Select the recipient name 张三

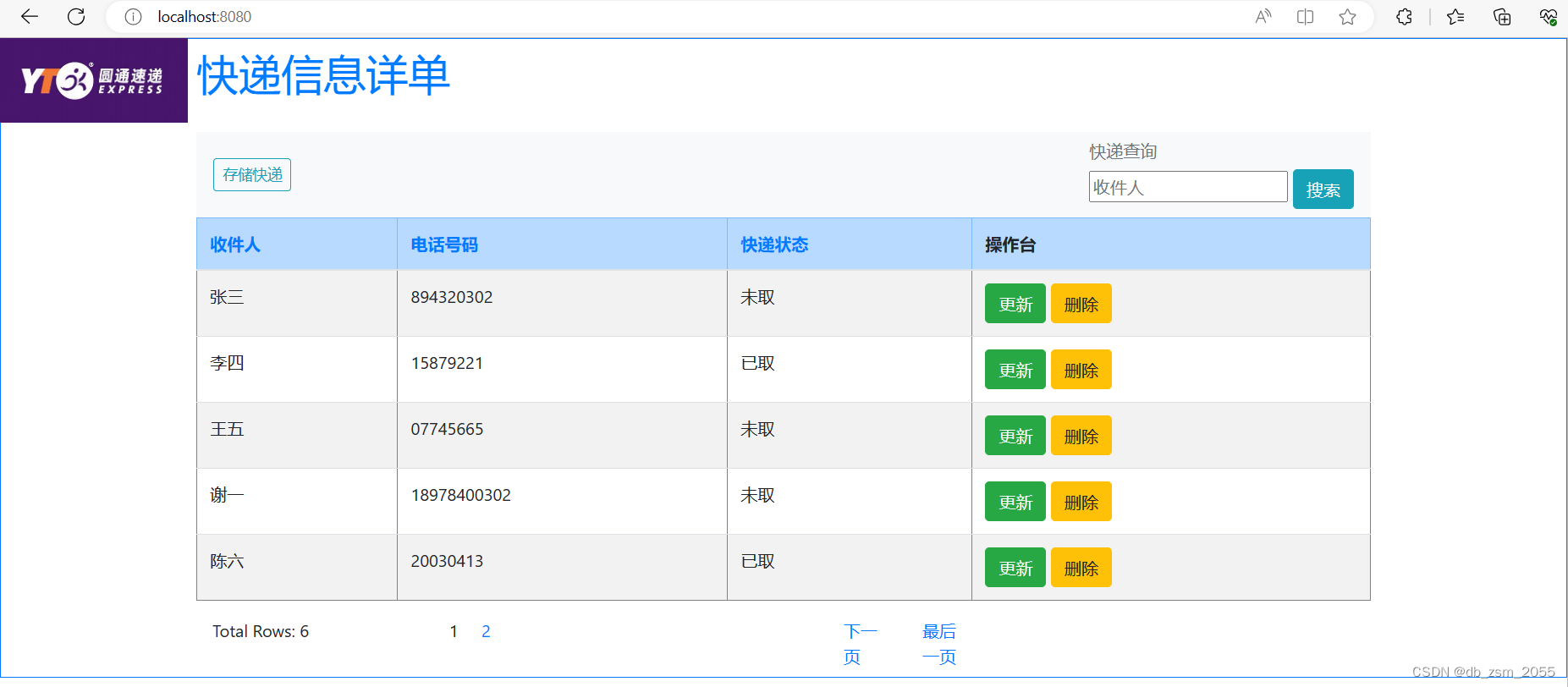pos(227,297)
